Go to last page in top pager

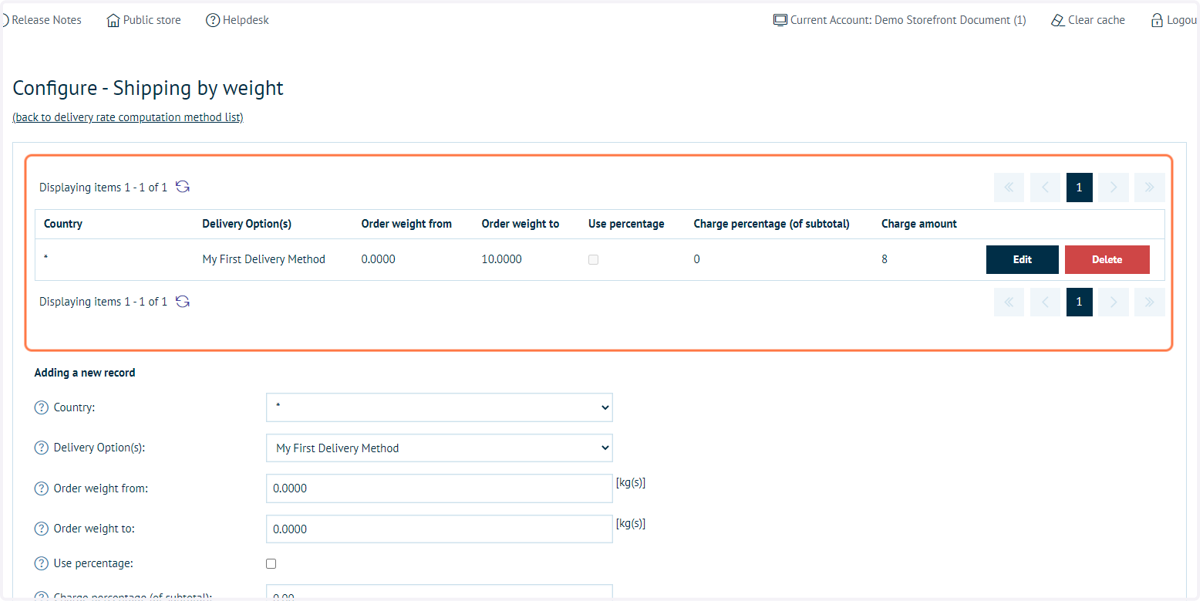1150,187
